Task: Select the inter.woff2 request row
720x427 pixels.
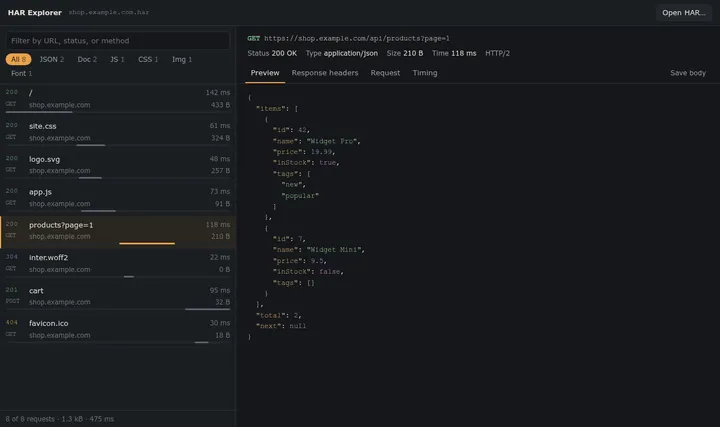Action: point(118,264)
